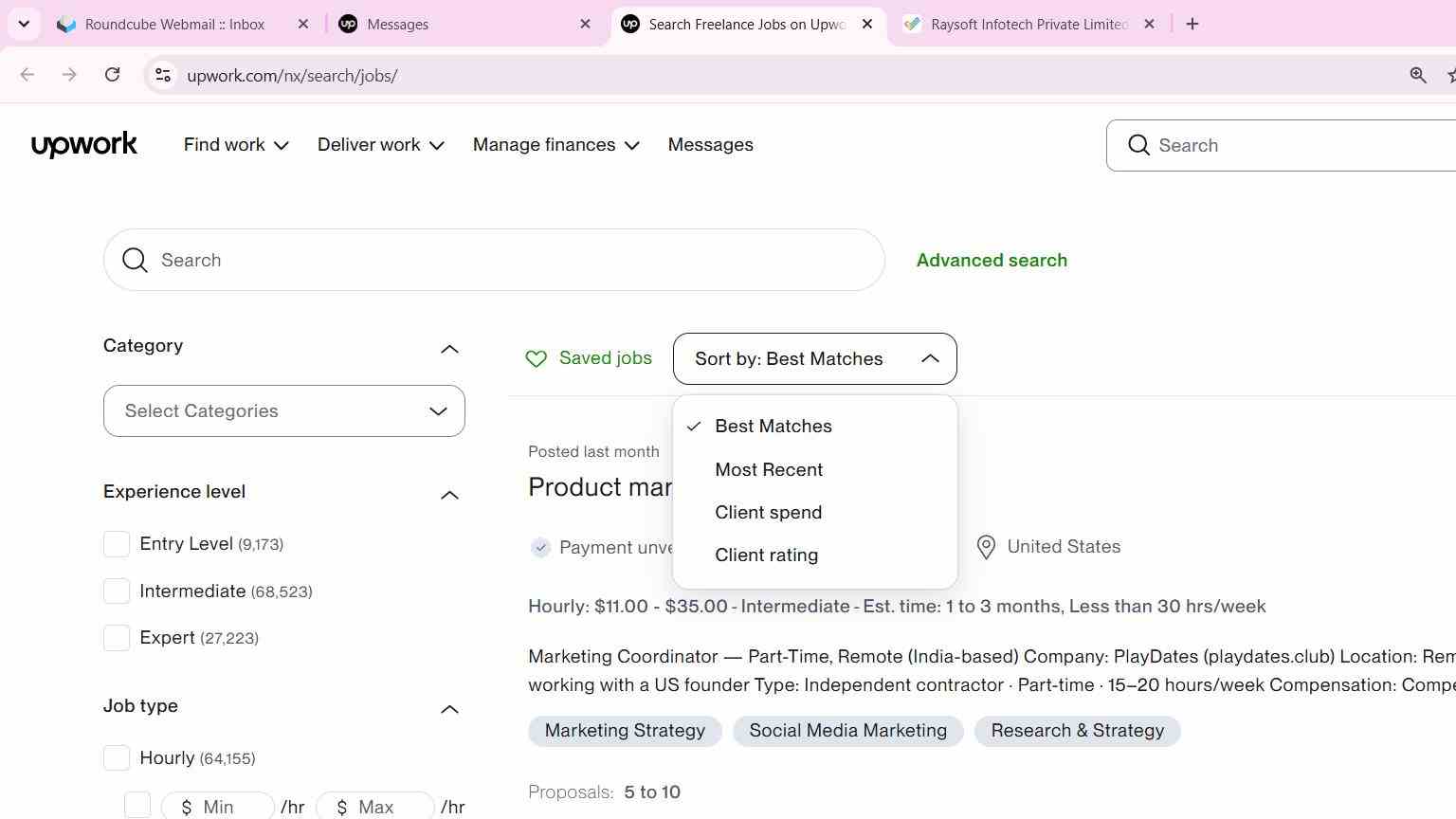This screenshot has height=819, width=1456.
Task: Open the Advanced search link
Action: (992, 260)
